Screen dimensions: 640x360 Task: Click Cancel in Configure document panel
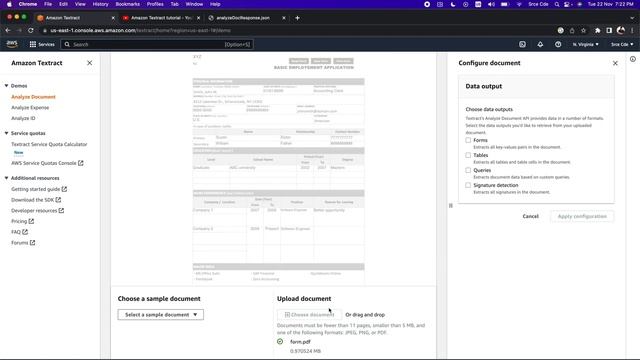coord(531,216)
